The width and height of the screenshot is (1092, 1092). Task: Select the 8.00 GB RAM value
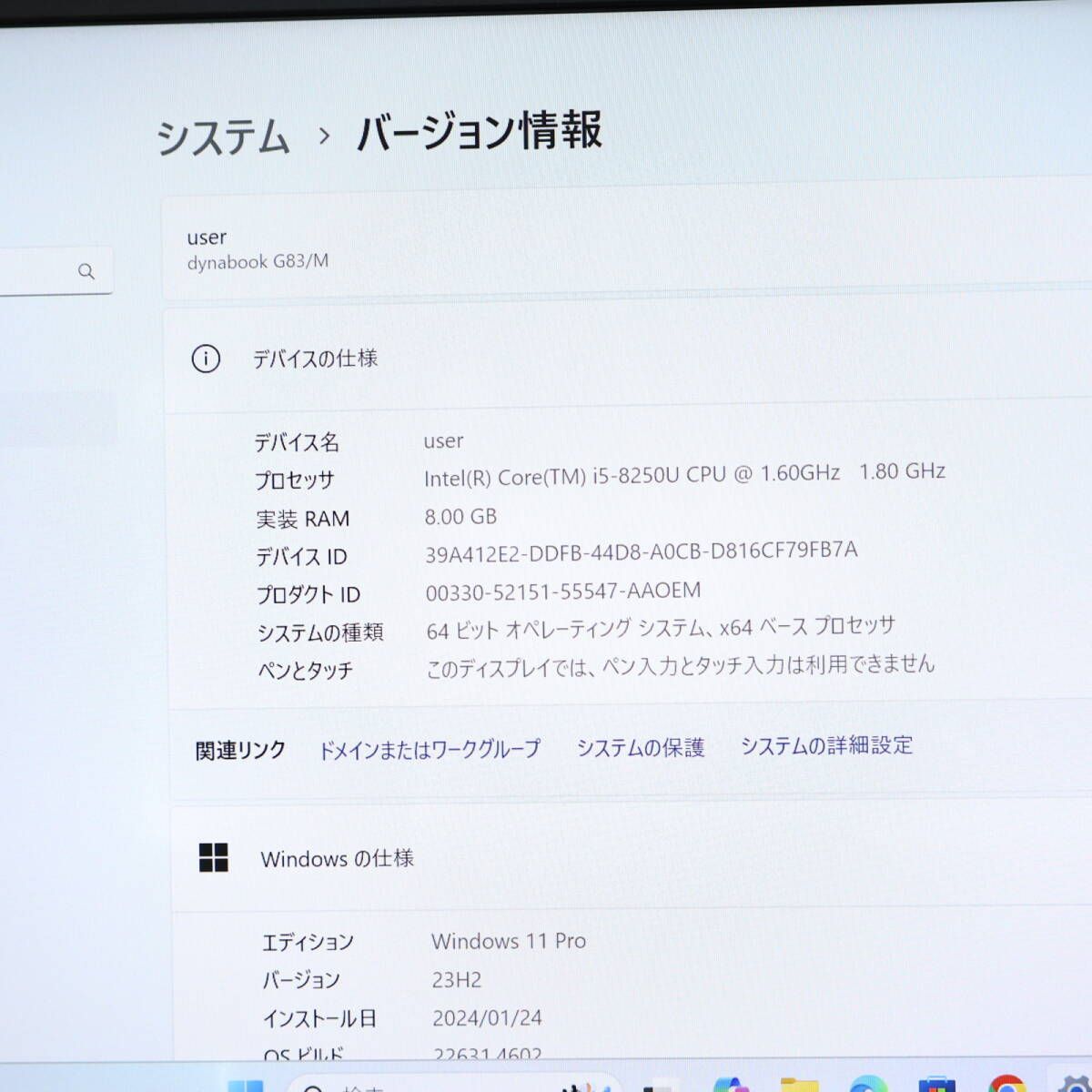460,517
